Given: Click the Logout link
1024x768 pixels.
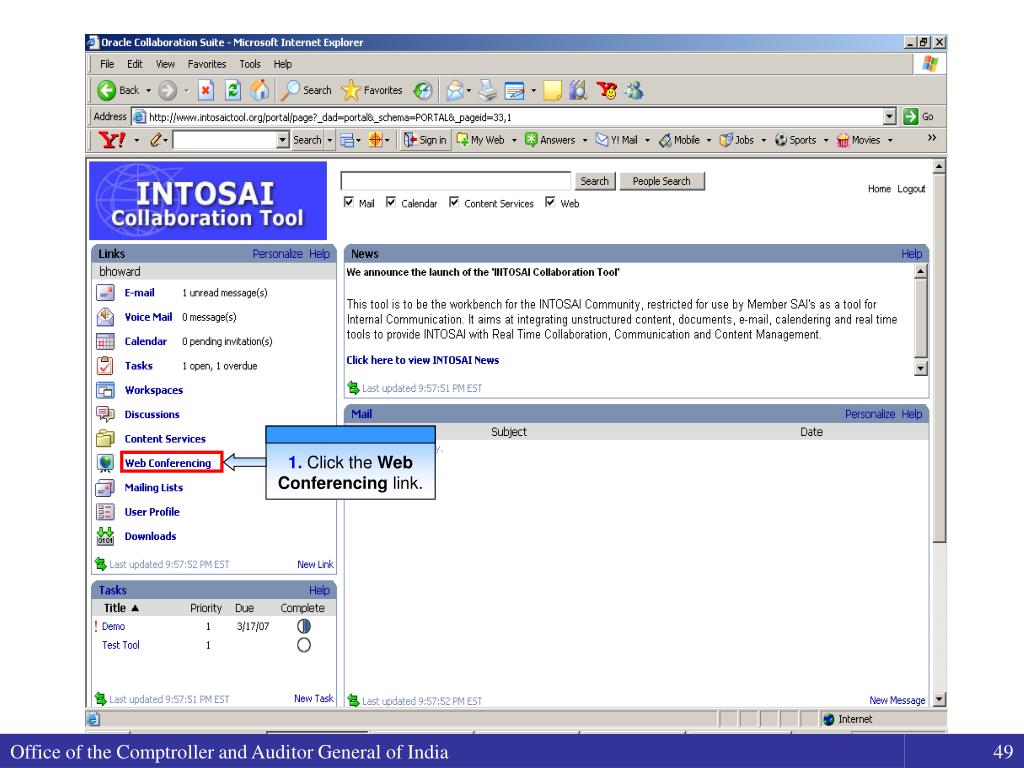Looking at the screenshot, I should click(911, 189).
